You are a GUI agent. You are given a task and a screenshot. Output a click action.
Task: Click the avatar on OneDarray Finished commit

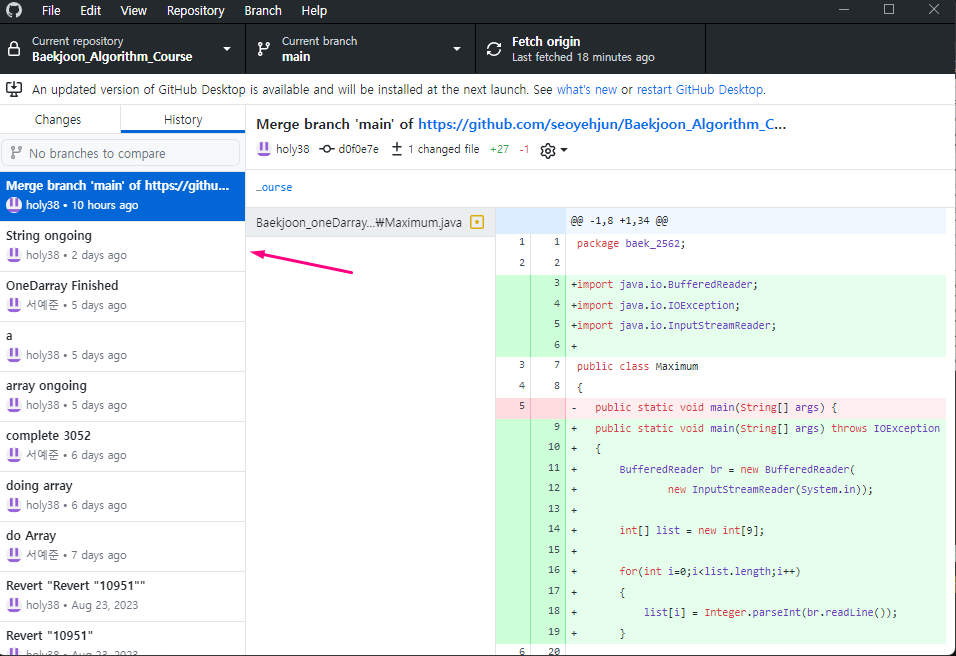(13, 305)
